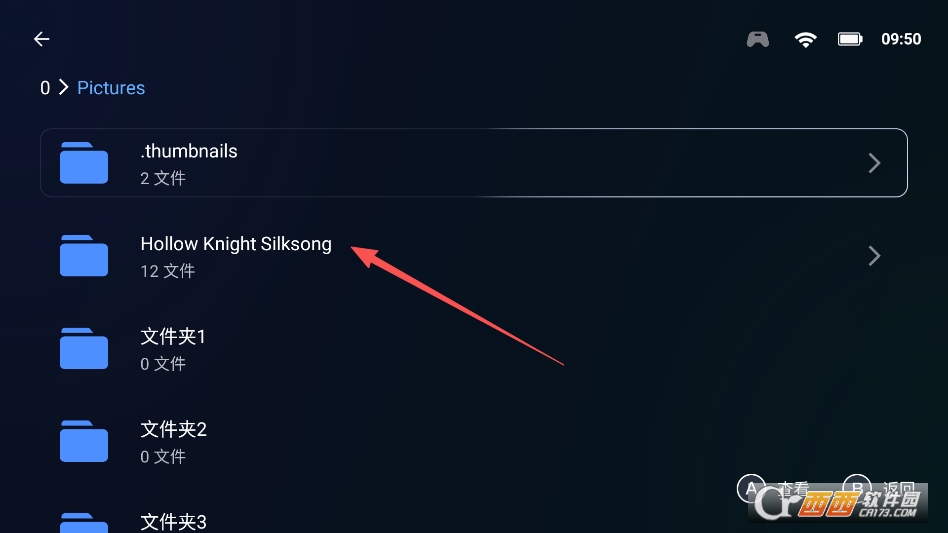This screenshot has width=948, height=533.
Task: Click the .thumbnails folder icon
Action: click(84, 163)
